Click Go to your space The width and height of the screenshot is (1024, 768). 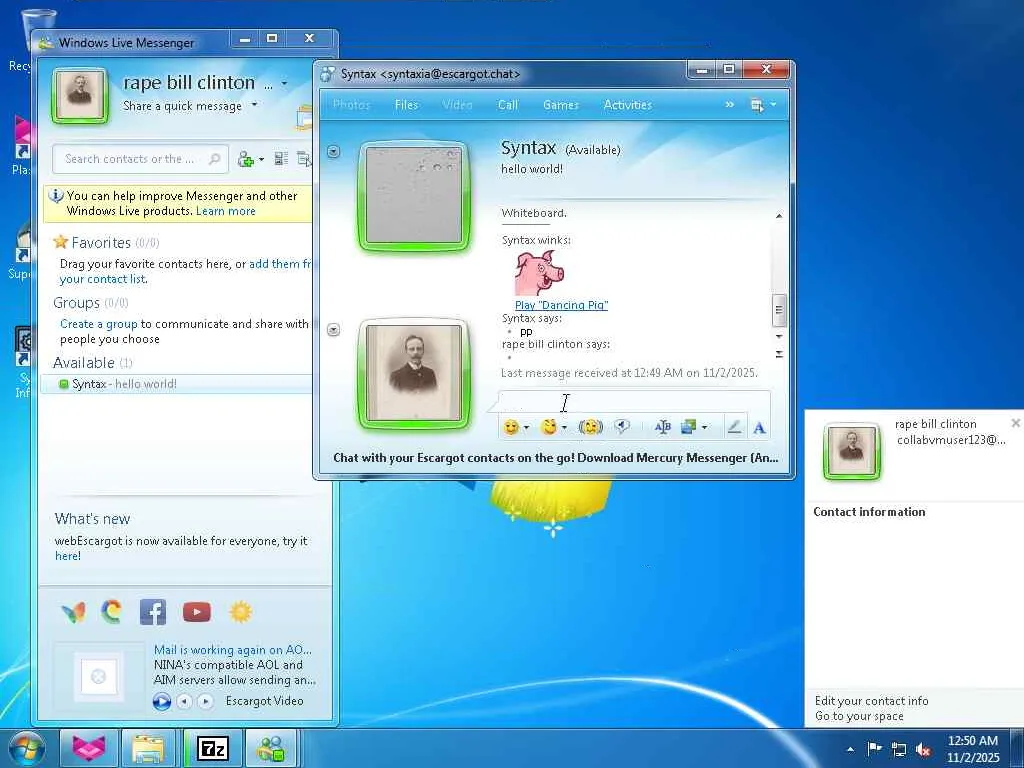859,716
